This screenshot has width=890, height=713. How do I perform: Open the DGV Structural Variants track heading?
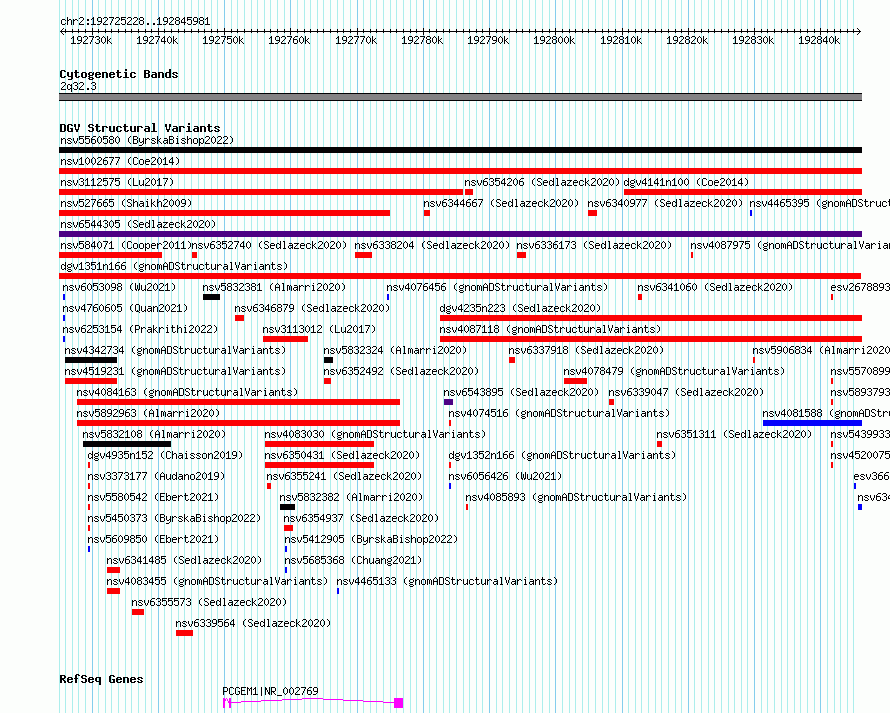click(x=140, y=128)
